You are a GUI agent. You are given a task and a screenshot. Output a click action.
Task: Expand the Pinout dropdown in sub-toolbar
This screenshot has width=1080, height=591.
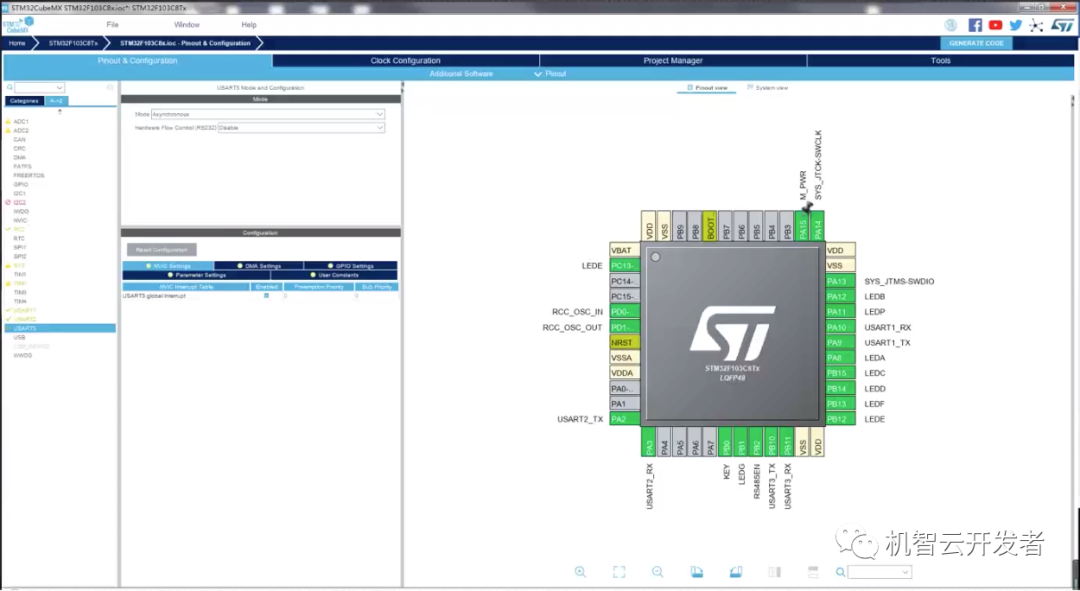click(x=551, y=74)
